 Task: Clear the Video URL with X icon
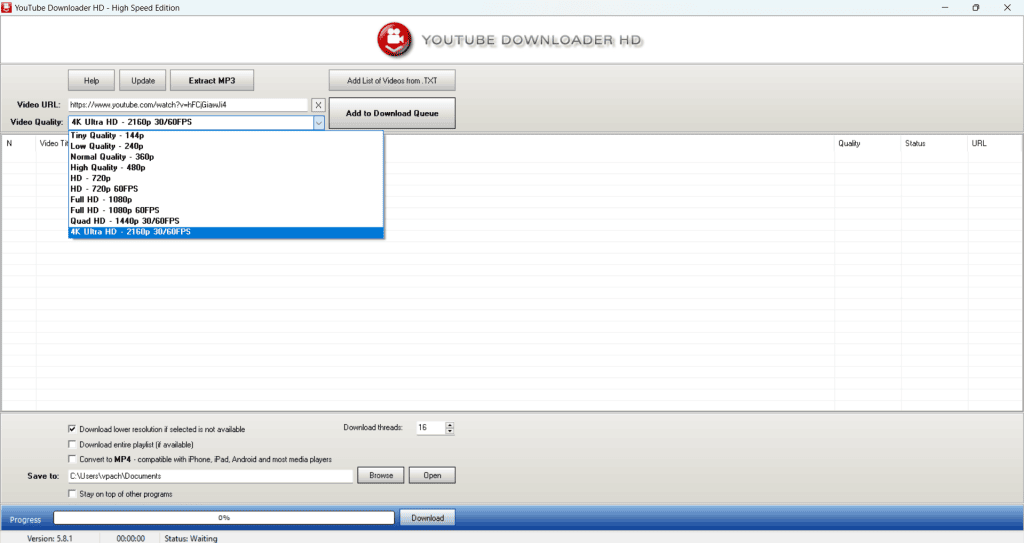coord(318,105)
